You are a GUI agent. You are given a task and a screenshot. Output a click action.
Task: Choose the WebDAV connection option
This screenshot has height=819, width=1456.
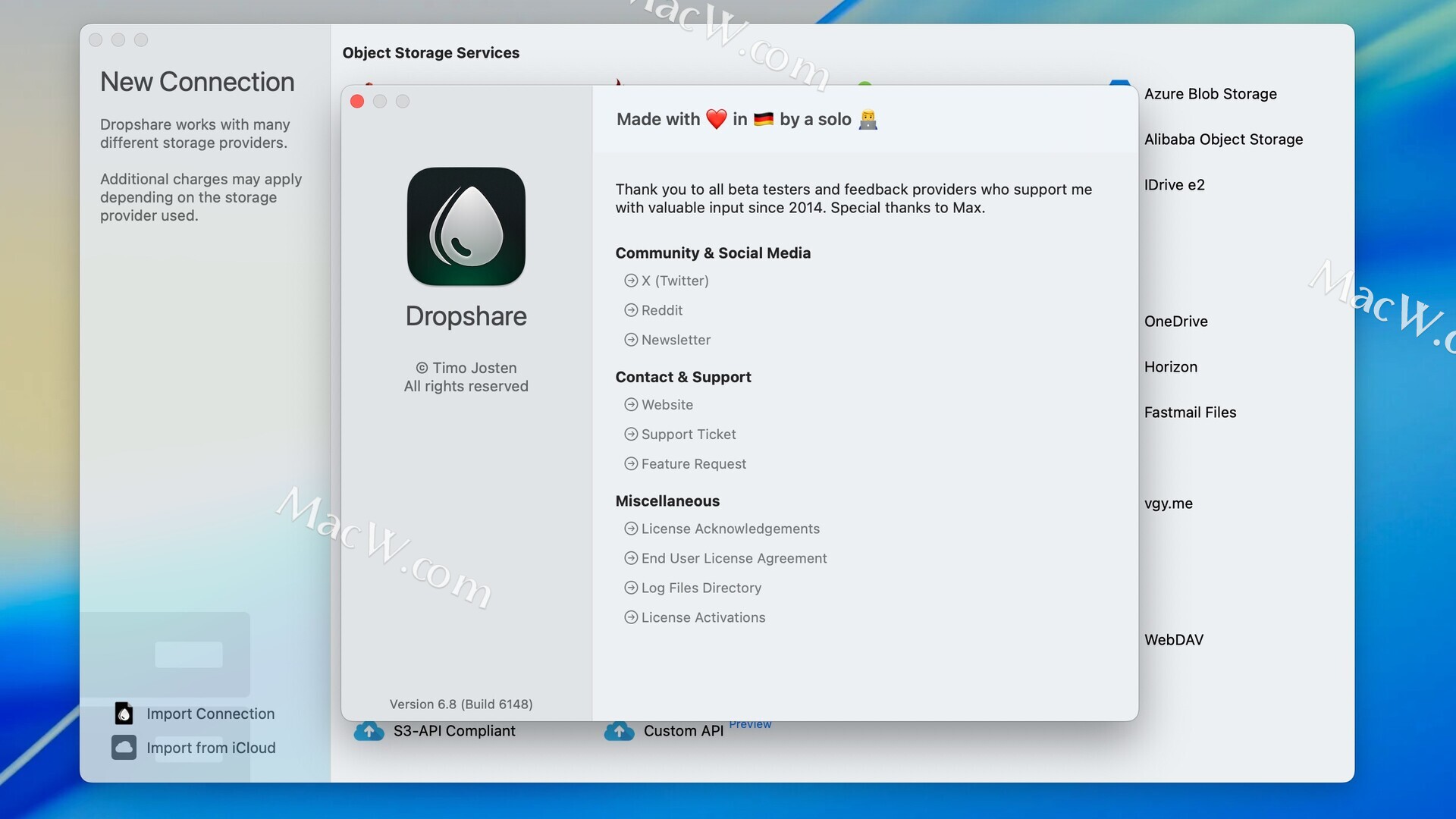[x=1173, y=640]
